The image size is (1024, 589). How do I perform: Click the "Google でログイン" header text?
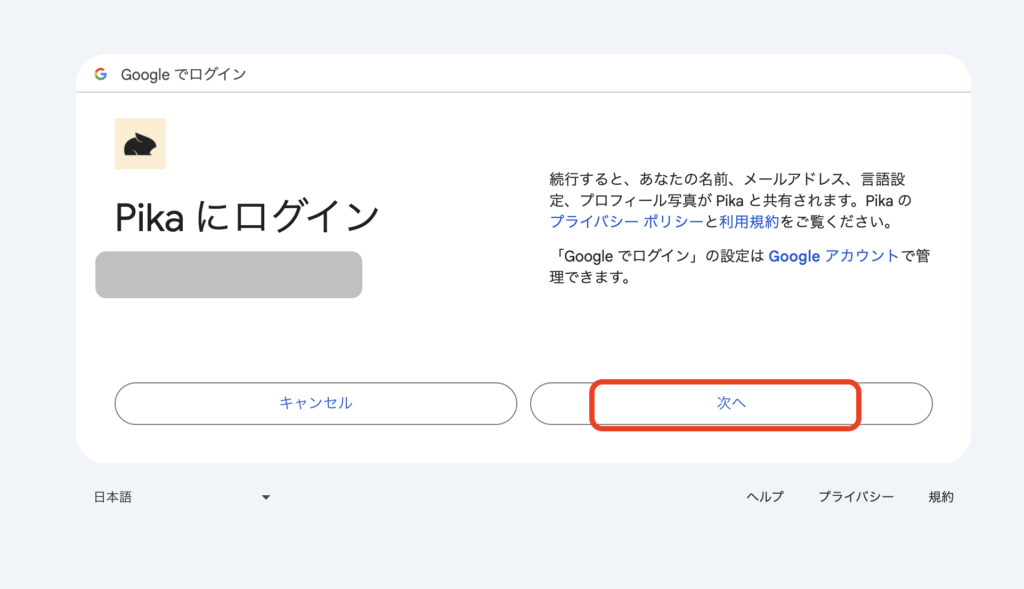point(183,75)
